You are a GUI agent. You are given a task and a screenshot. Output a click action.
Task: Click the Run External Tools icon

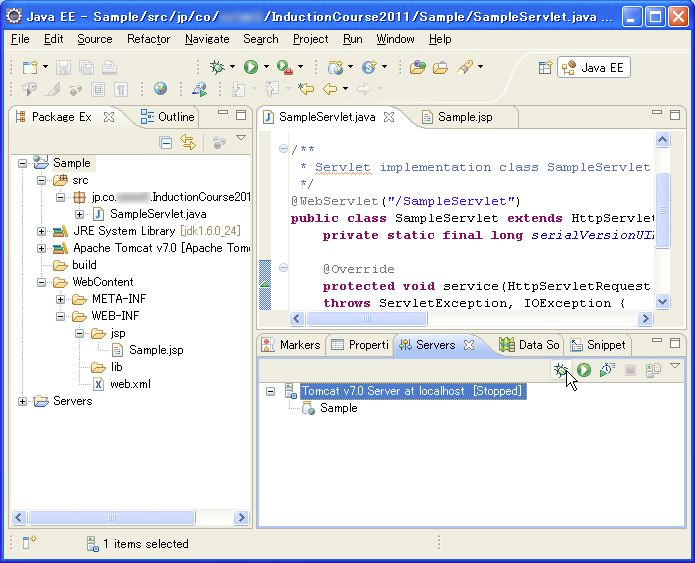(285, 67)
